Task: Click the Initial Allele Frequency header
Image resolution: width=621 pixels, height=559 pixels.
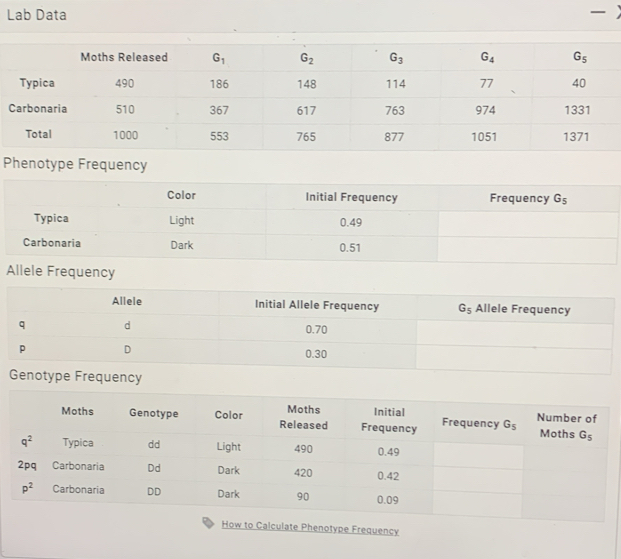Action: [x=317, y=305]
